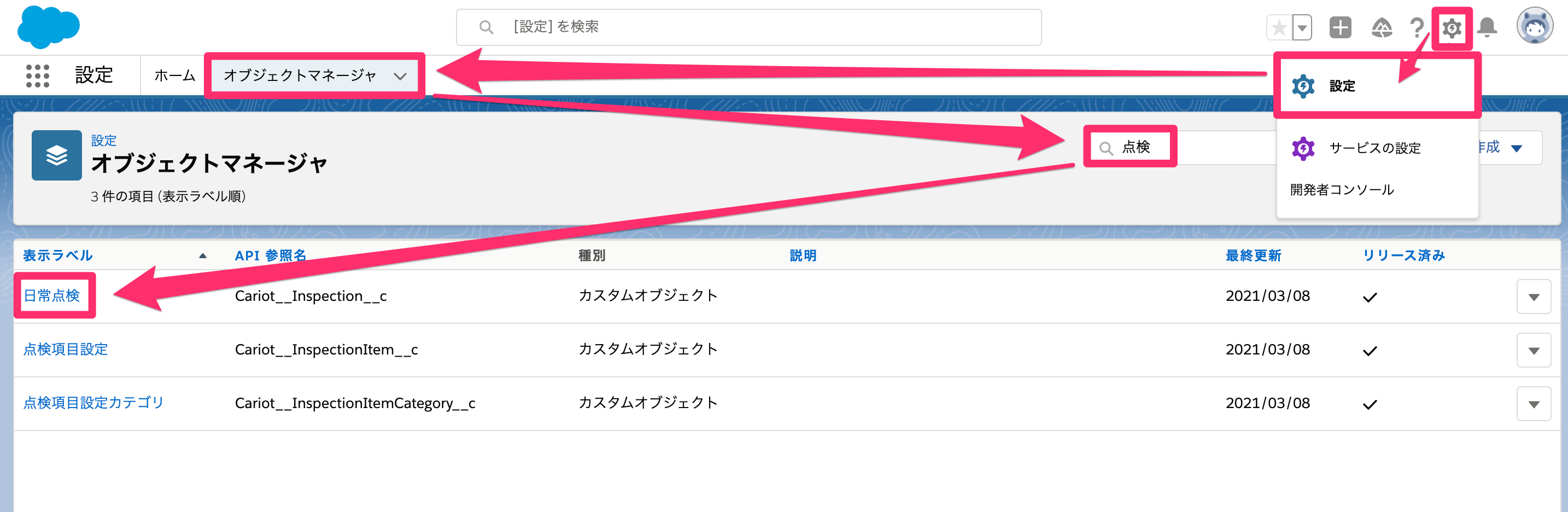
Task: Open the App Launcher grid icon
Action: [x=38, y=75]
